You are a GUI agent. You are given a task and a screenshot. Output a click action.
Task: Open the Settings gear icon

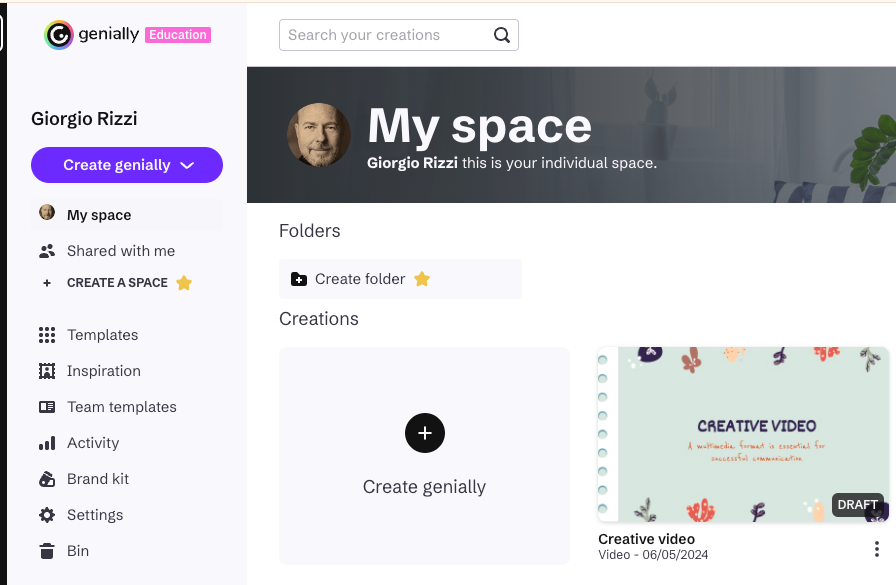click(47, 515)
